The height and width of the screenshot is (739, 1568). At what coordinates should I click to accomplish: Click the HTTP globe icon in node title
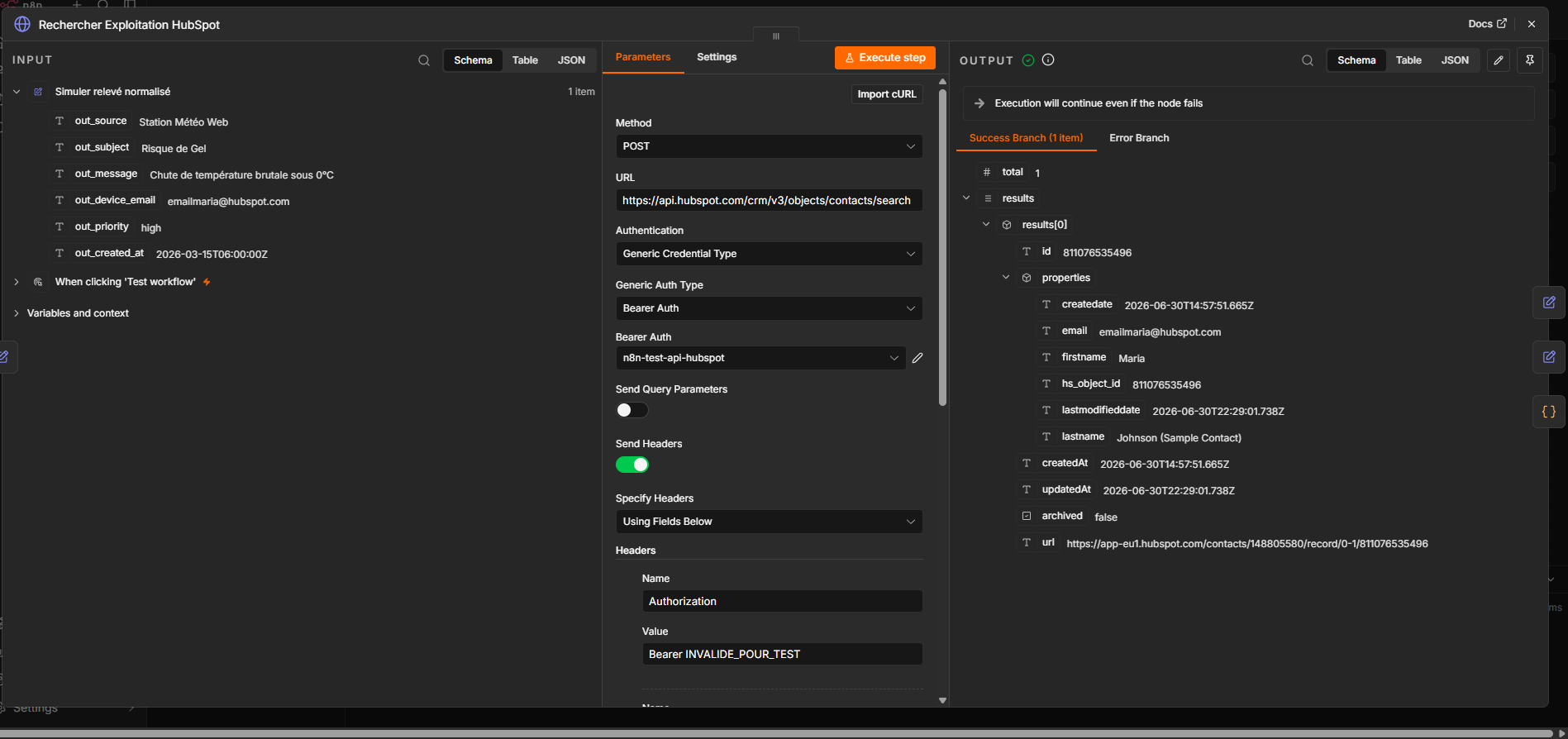(x=22, y=25)
